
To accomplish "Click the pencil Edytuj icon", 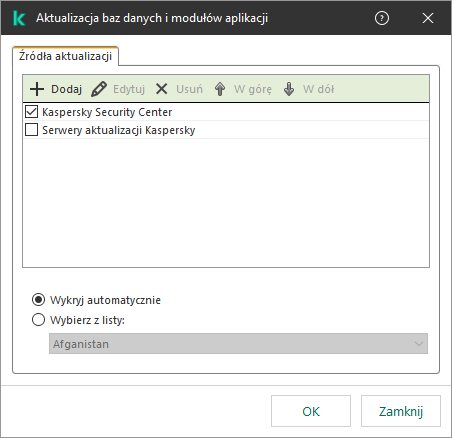I will click(x=99, y=89).
